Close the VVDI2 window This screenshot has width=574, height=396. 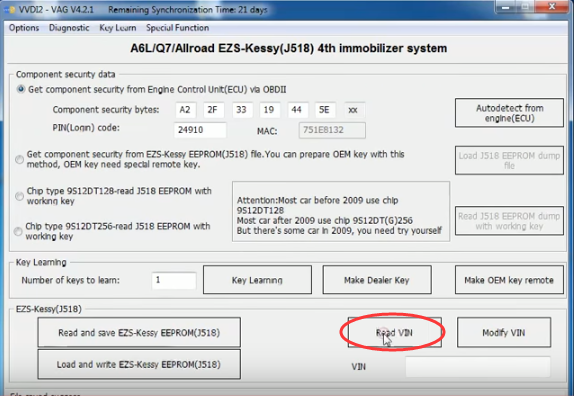(x=552, y=7)
